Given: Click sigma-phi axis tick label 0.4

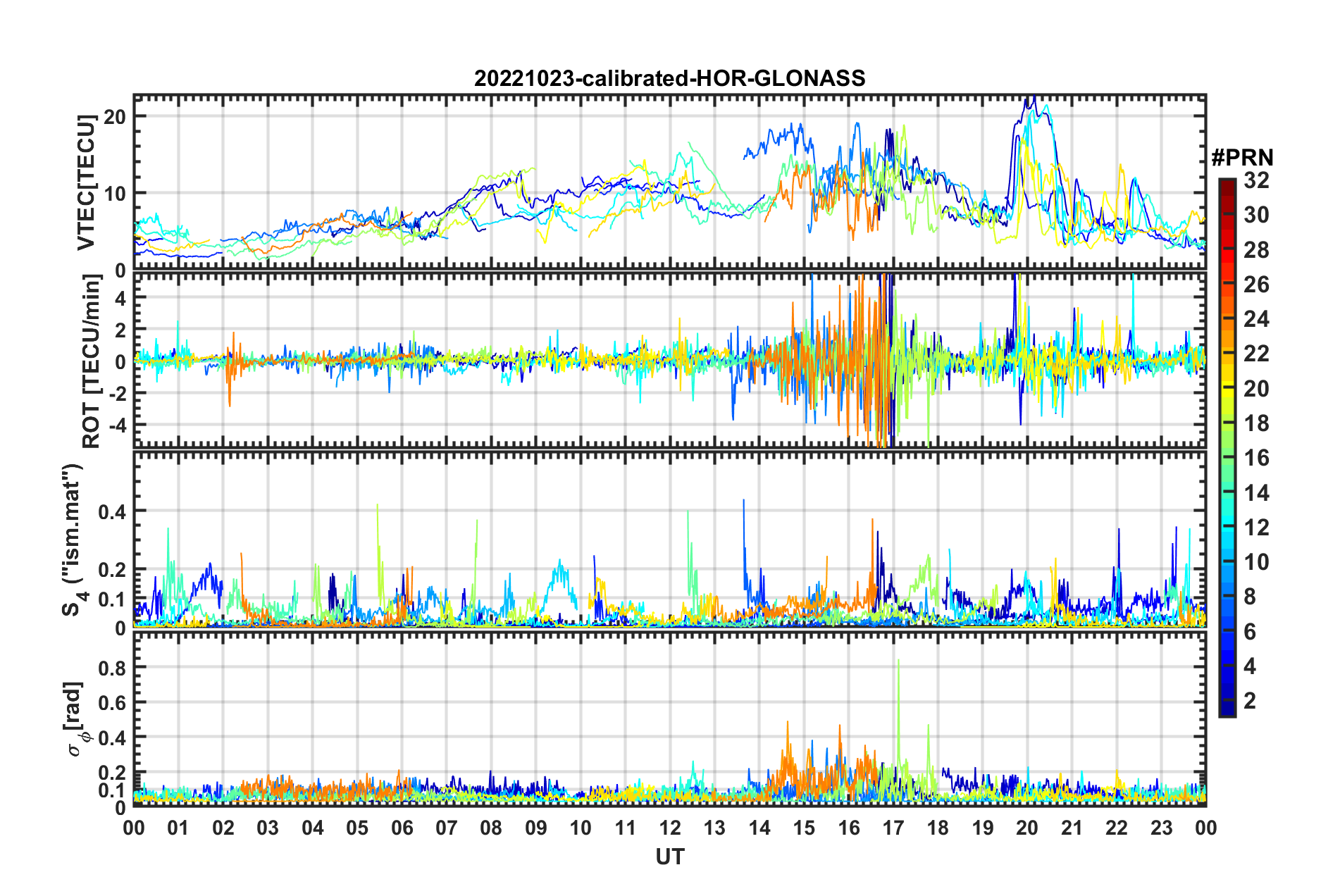Looking at the screenshot, I should (113, 738).
